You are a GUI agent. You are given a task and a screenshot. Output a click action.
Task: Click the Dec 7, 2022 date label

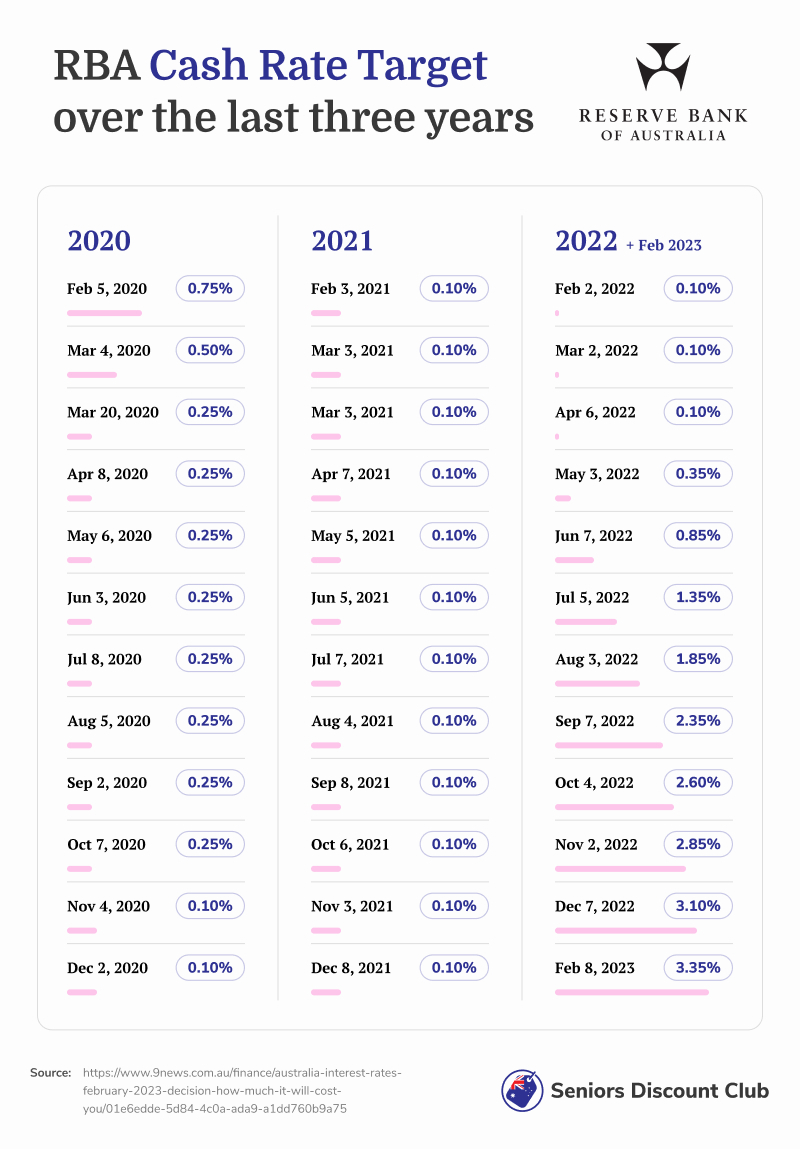pyautogui.click(x=595, y=906)
